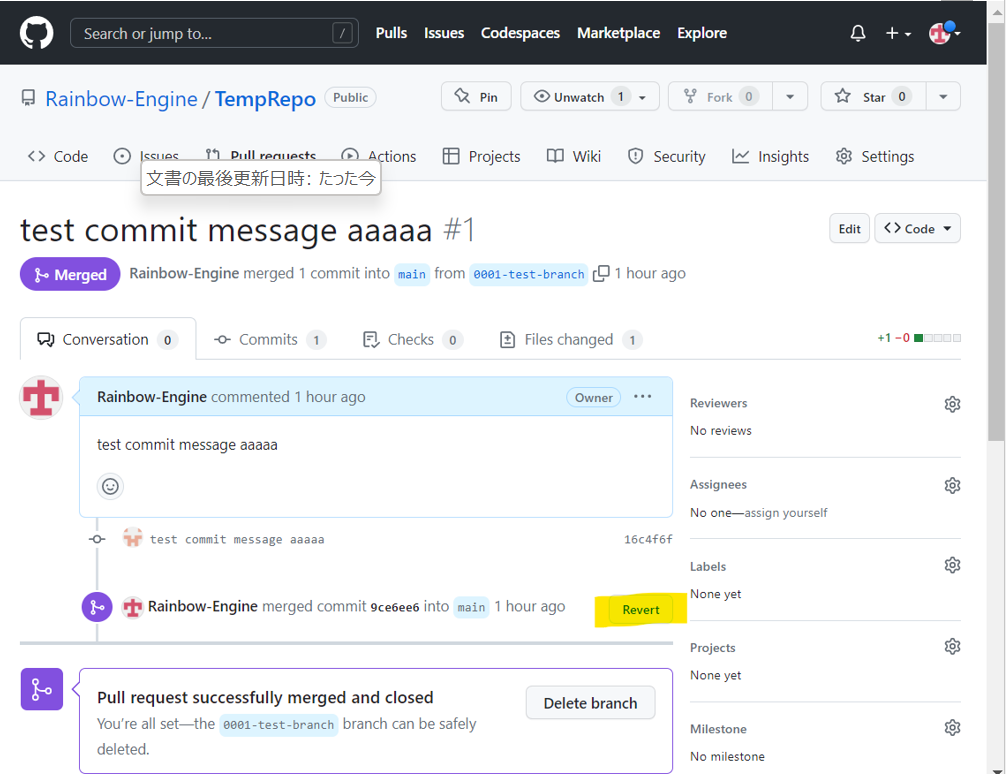Image resolution: width=1006 pixels, height=774 pixels.
Task: View the Files changed tab
Action: point(570,340)
